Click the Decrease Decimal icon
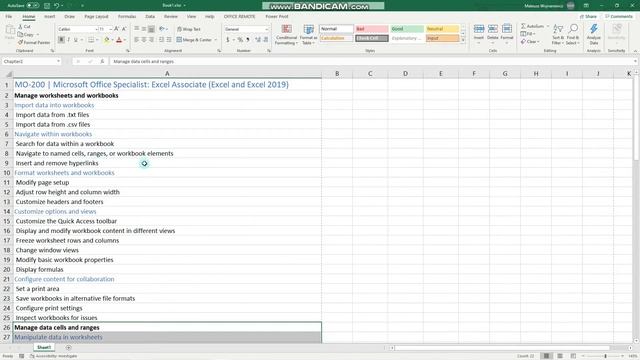Viewport: 640px width, 360px height. pos(266,40)
